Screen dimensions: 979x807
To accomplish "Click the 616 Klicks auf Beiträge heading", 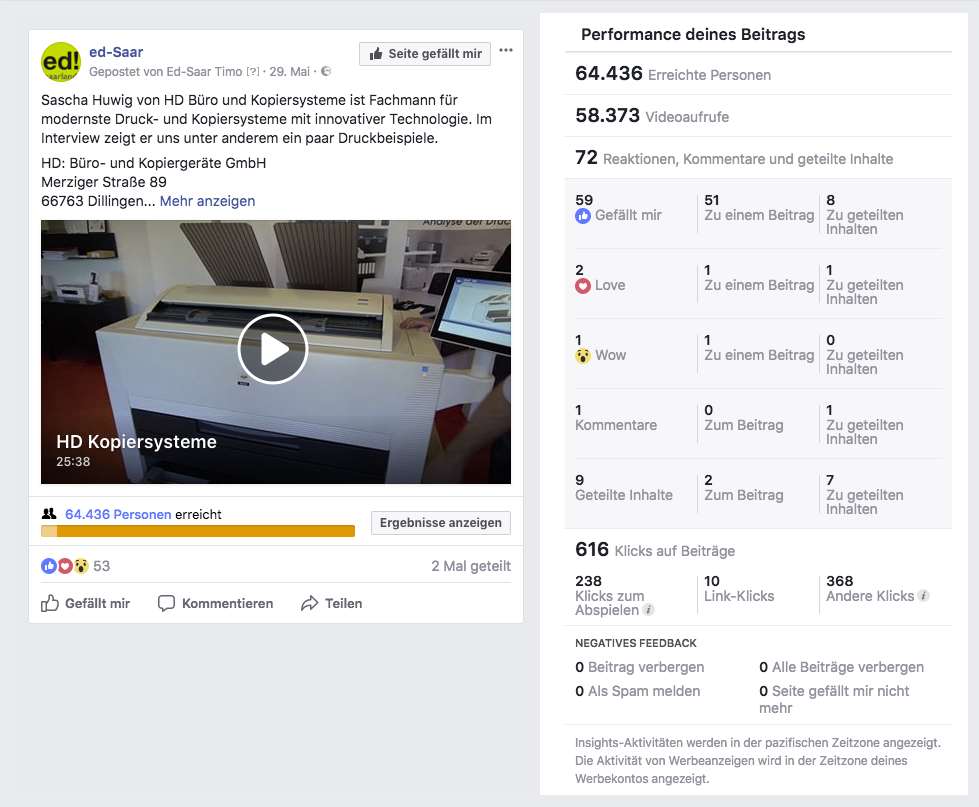I will [x=655, y=550].
